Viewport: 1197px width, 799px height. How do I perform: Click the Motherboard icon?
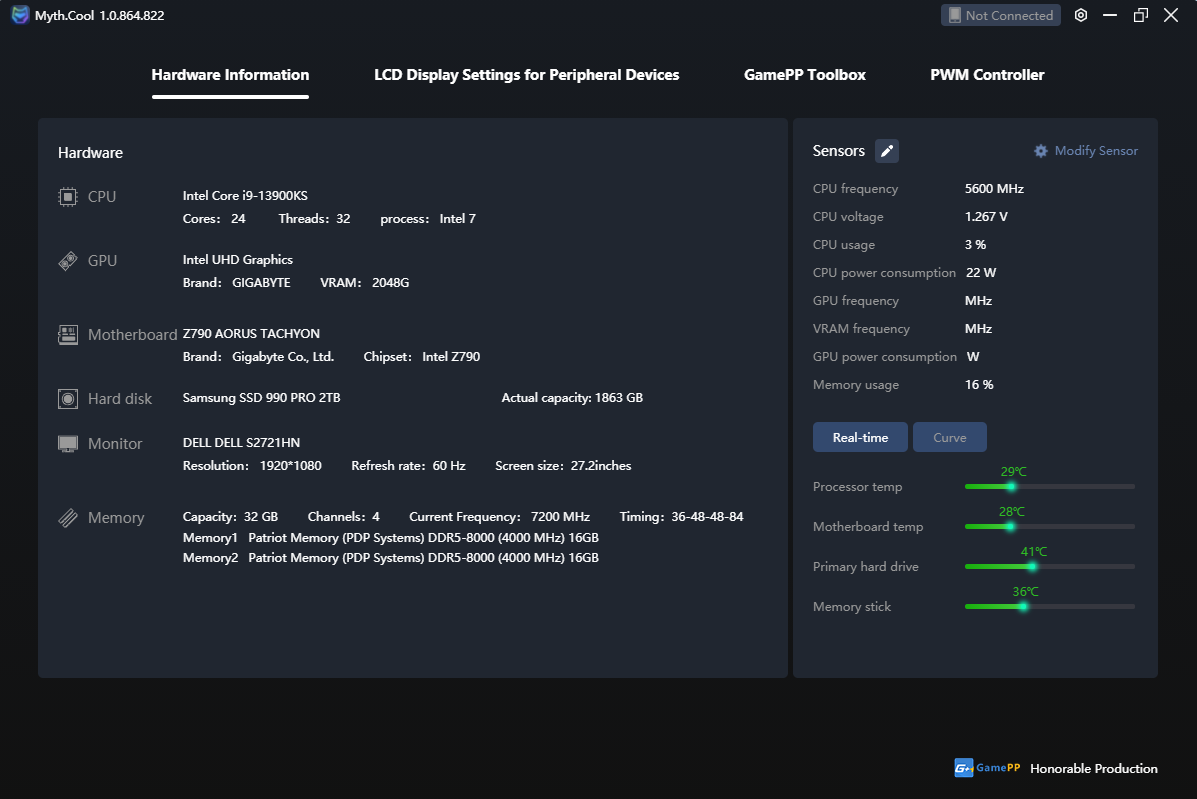tap(68, 335)
